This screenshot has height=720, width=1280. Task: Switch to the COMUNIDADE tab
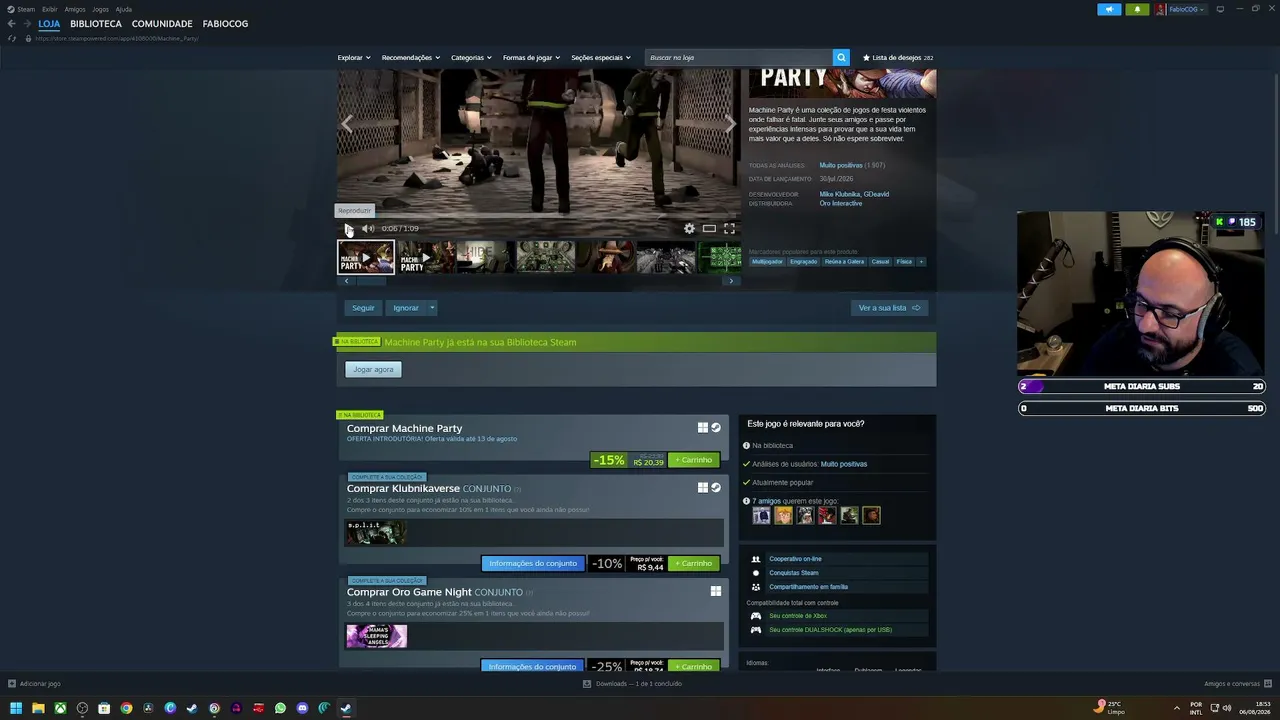coord(162,23)
